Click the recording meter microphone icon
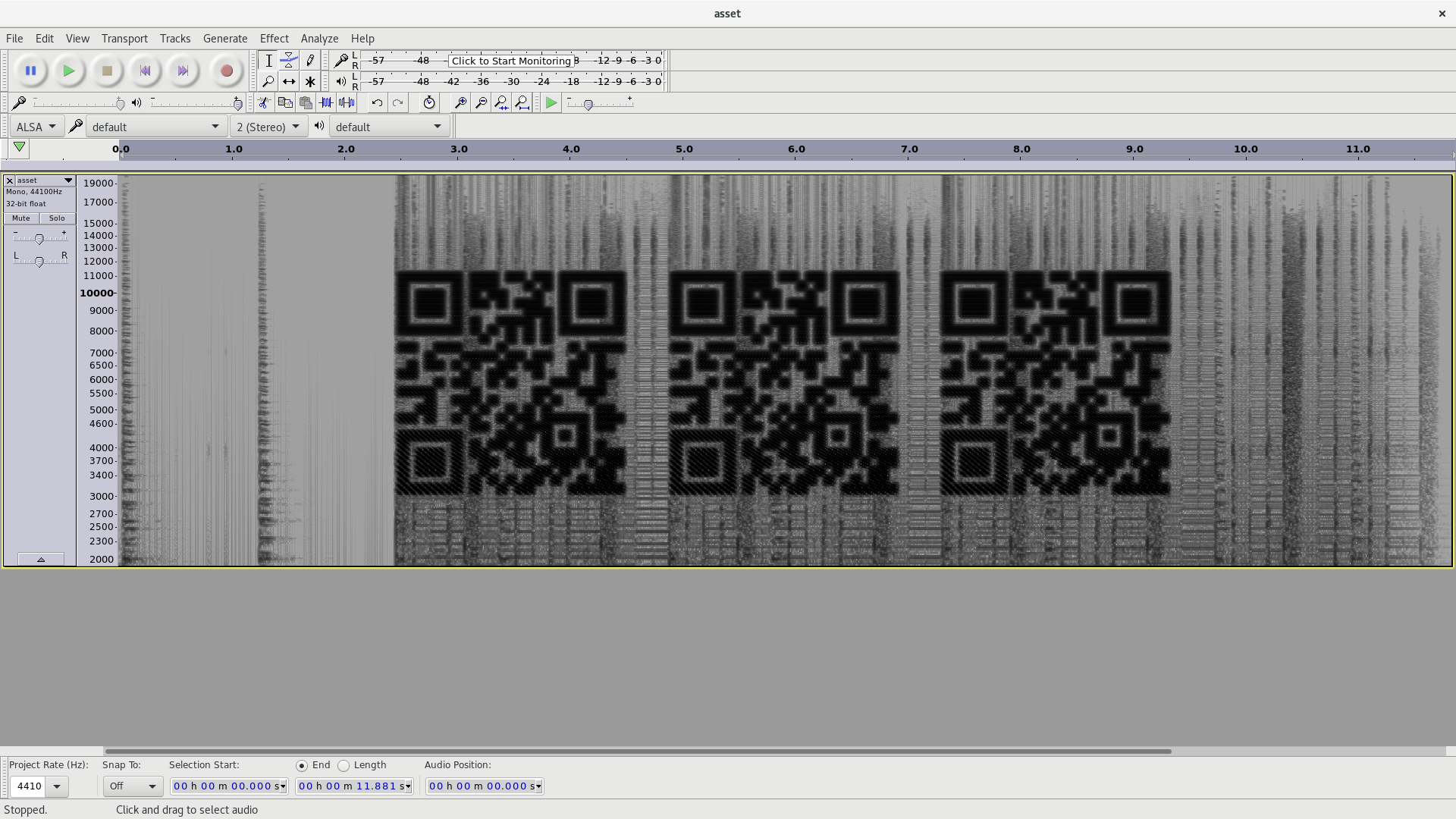The width and height of the screenshot is (1456, 819). click(x=341, y=61)
